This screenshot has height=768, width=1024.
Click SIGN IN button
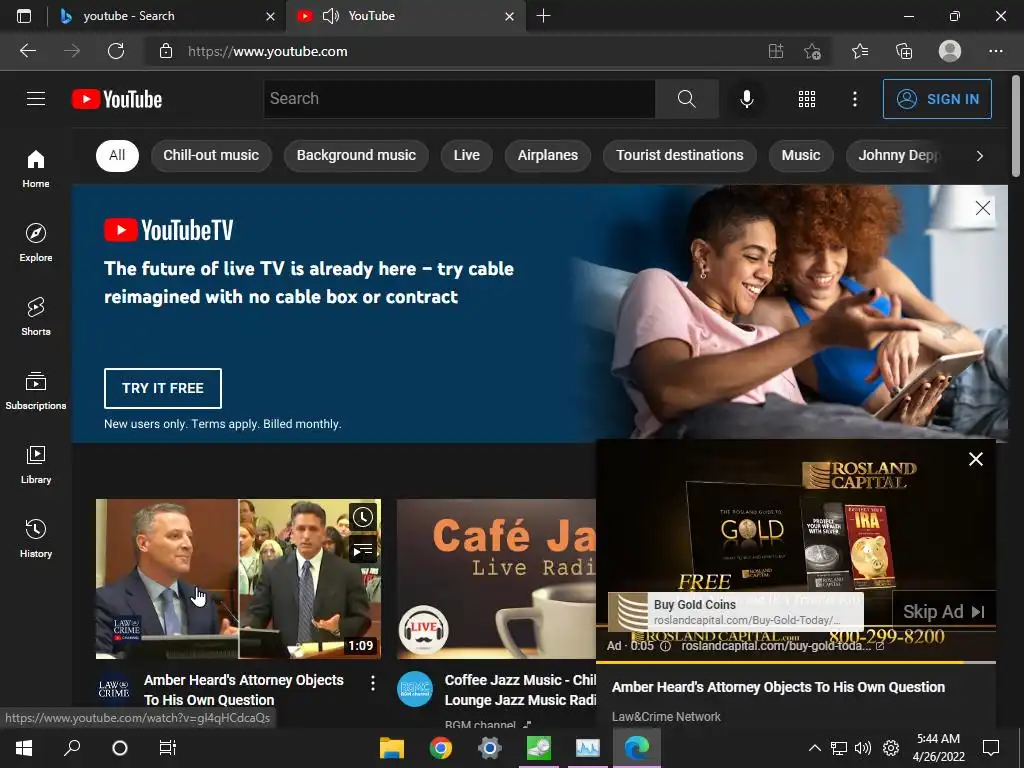point(936,99)
